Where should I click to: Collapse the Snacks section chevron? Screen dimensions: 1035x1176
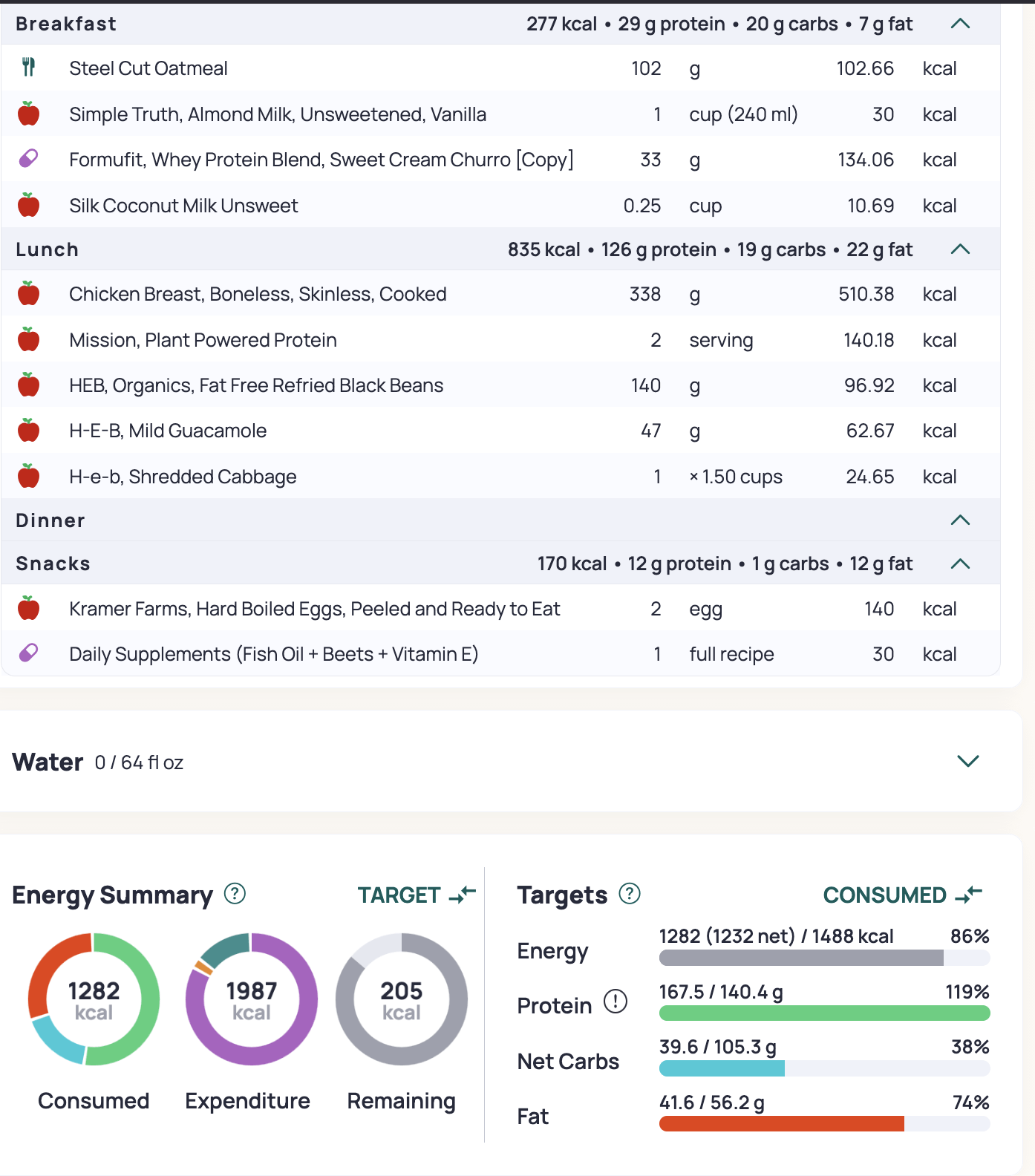960,564
